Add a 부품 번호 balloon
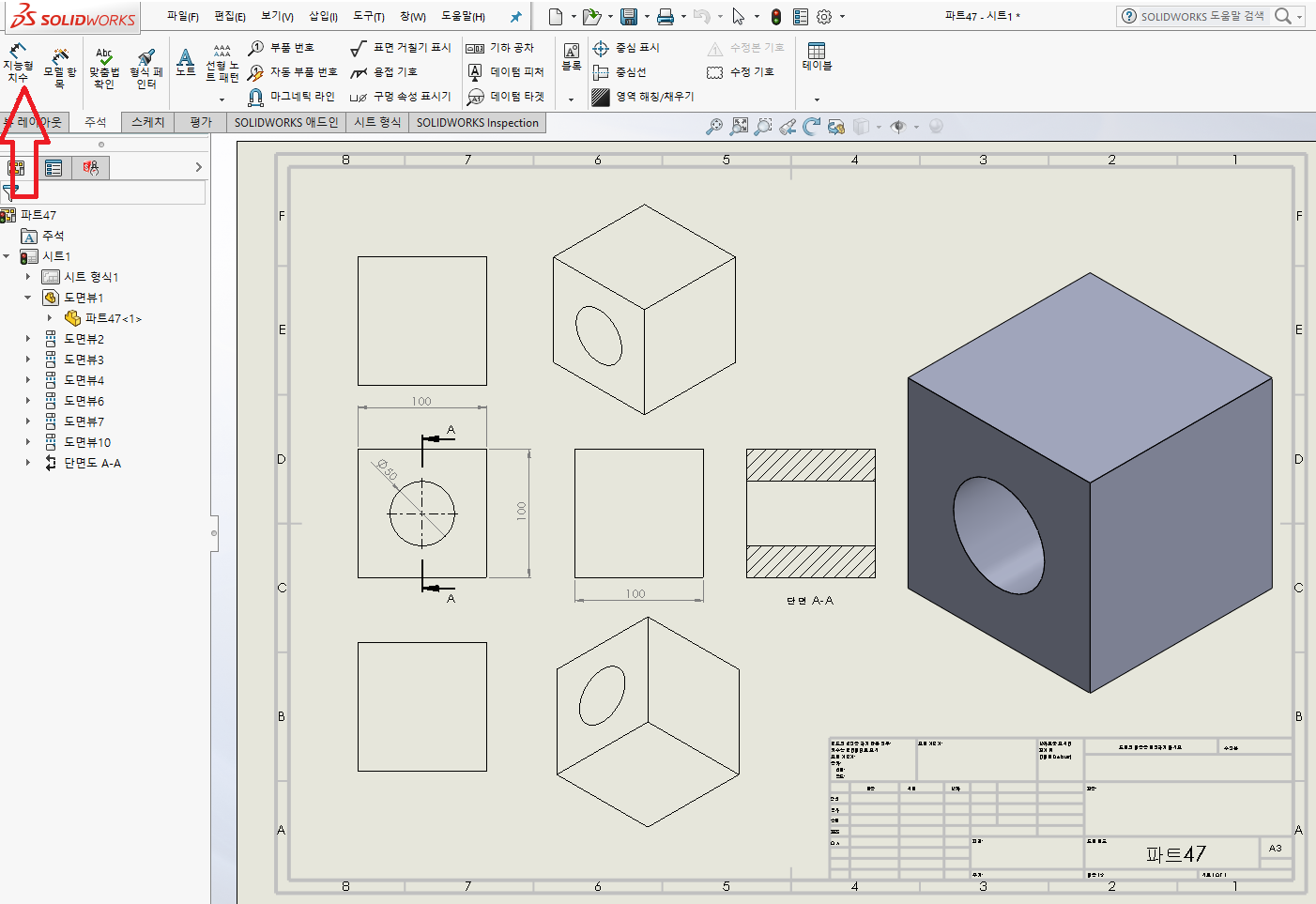 point(282,47)
